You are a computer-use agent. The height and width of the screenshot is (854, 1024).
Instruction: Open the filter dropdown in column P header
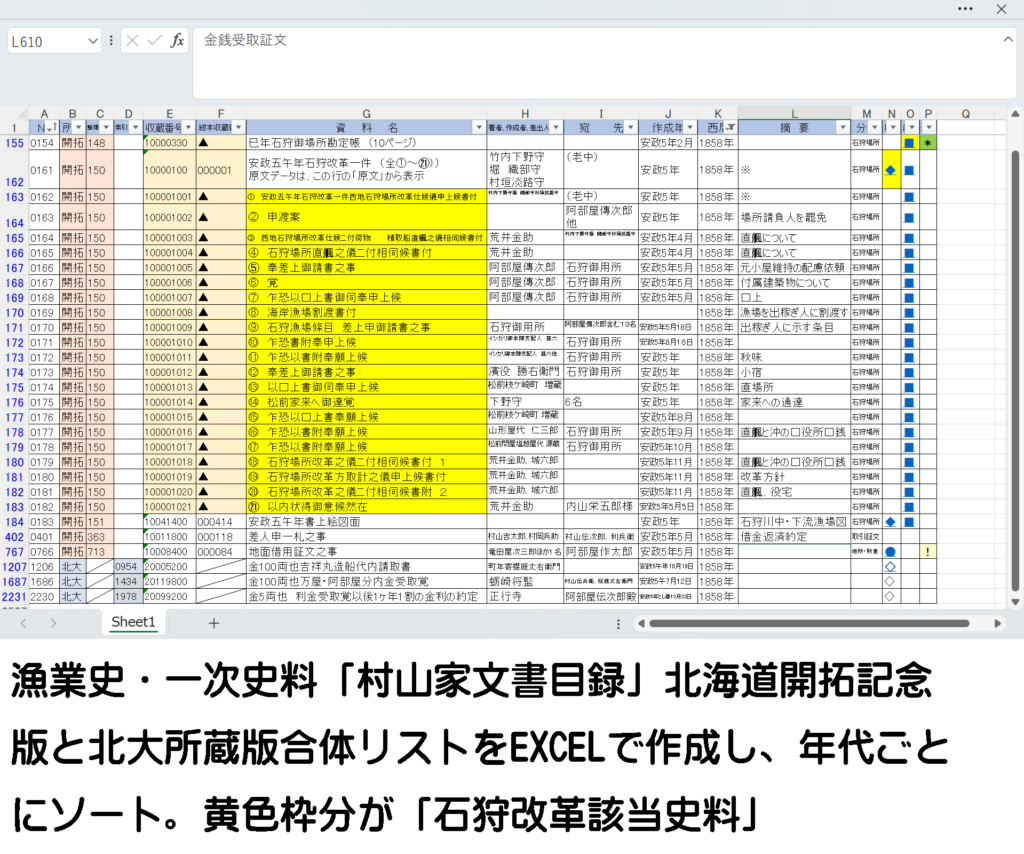[928, 127]
